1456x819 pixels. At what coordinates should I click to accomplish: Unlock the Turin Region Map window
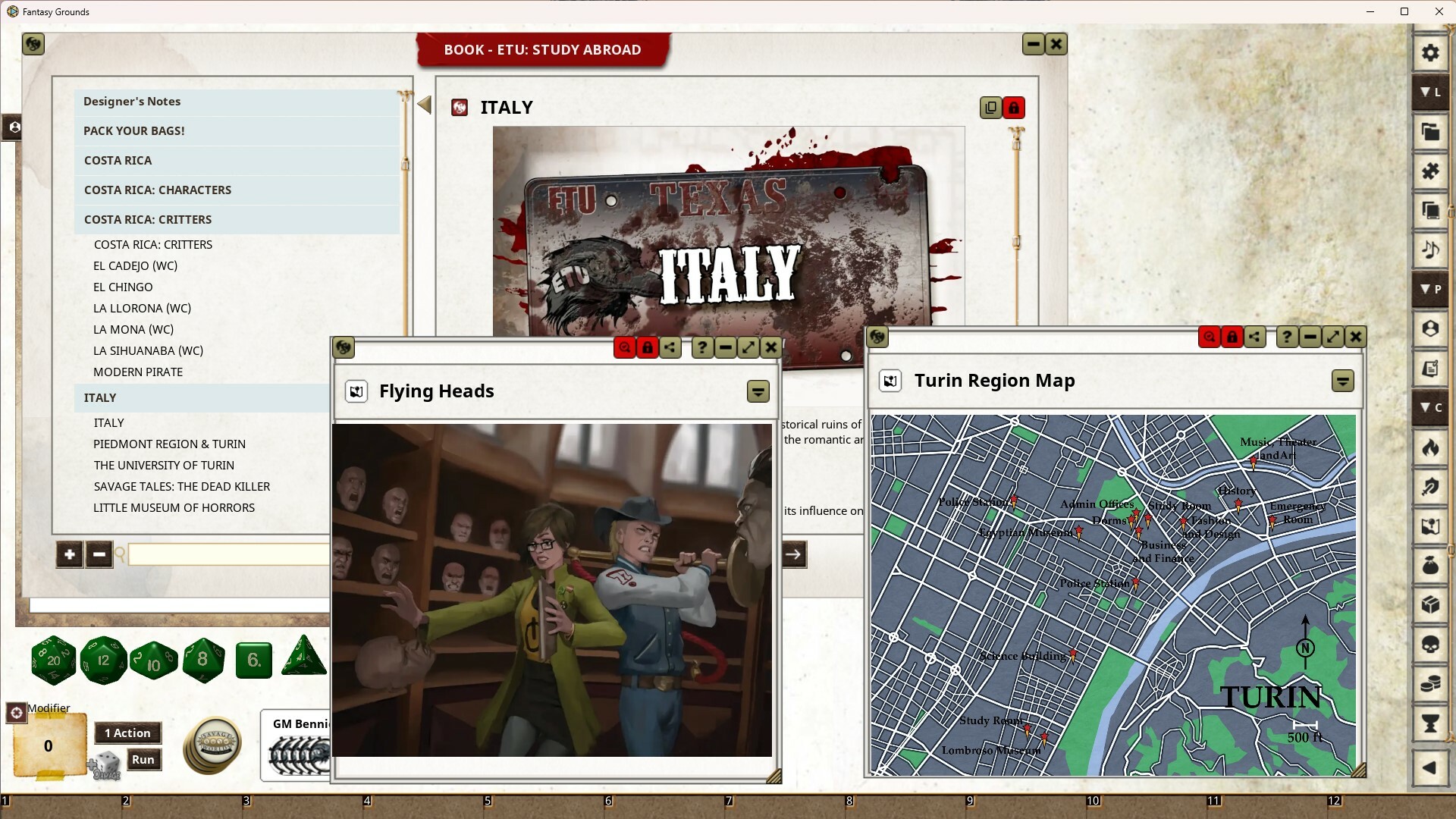pos(1232,337)
